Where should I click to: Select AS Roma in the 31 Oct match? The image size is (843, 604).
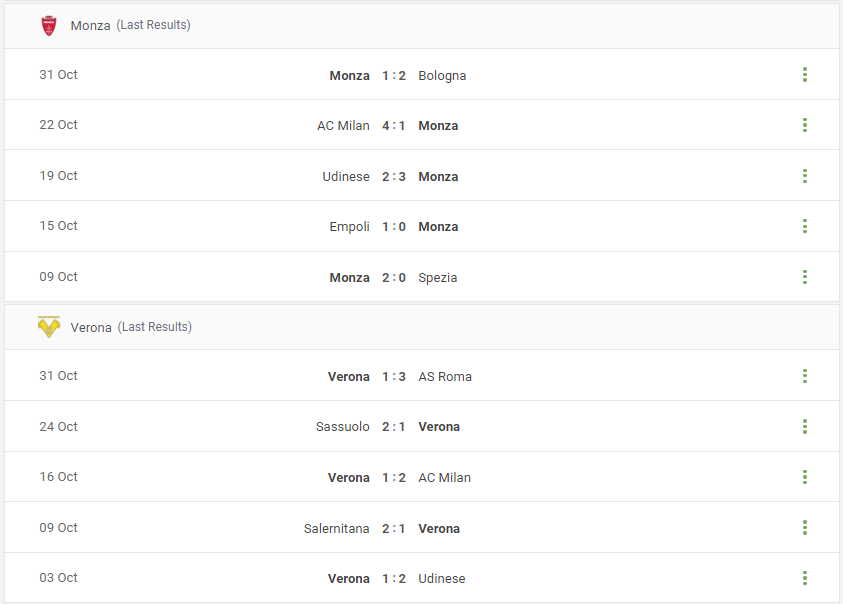pyautogui.click(x=445, y=376)
